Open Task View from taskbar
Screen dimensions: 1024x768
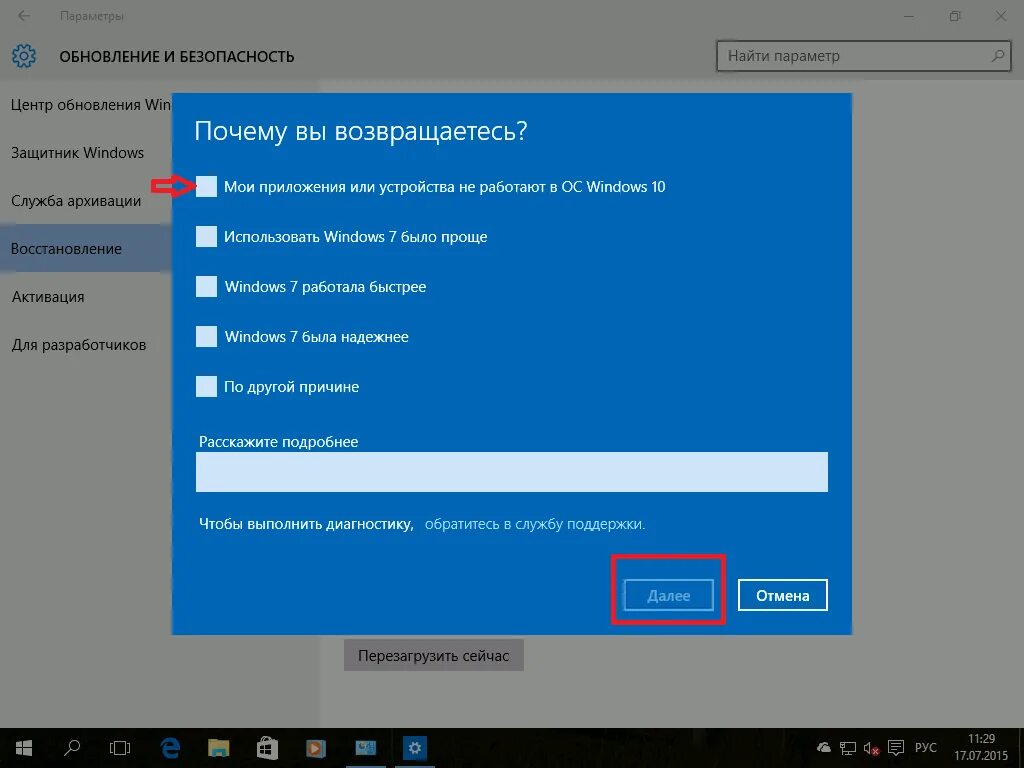(120, 748)
